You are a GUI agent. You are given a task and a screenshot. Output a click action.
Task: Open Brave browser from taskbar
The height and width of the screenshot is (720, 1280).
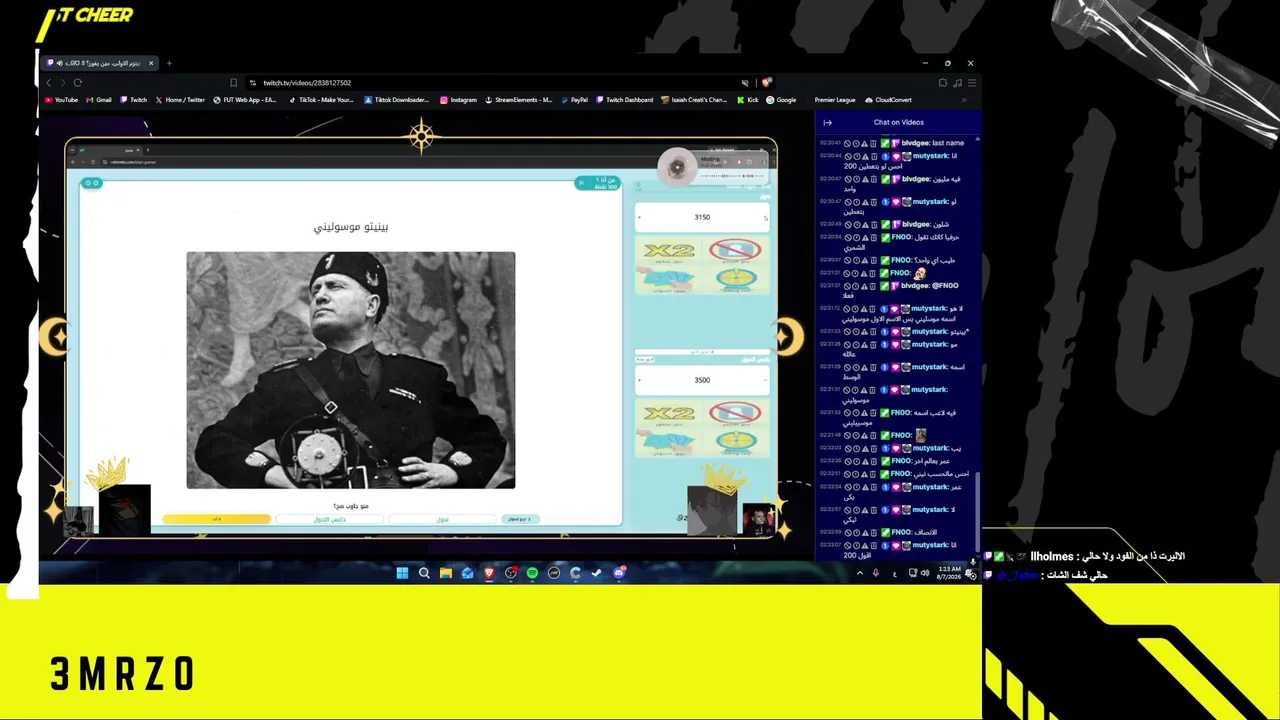pyautogui.click(x=489, y=573)
